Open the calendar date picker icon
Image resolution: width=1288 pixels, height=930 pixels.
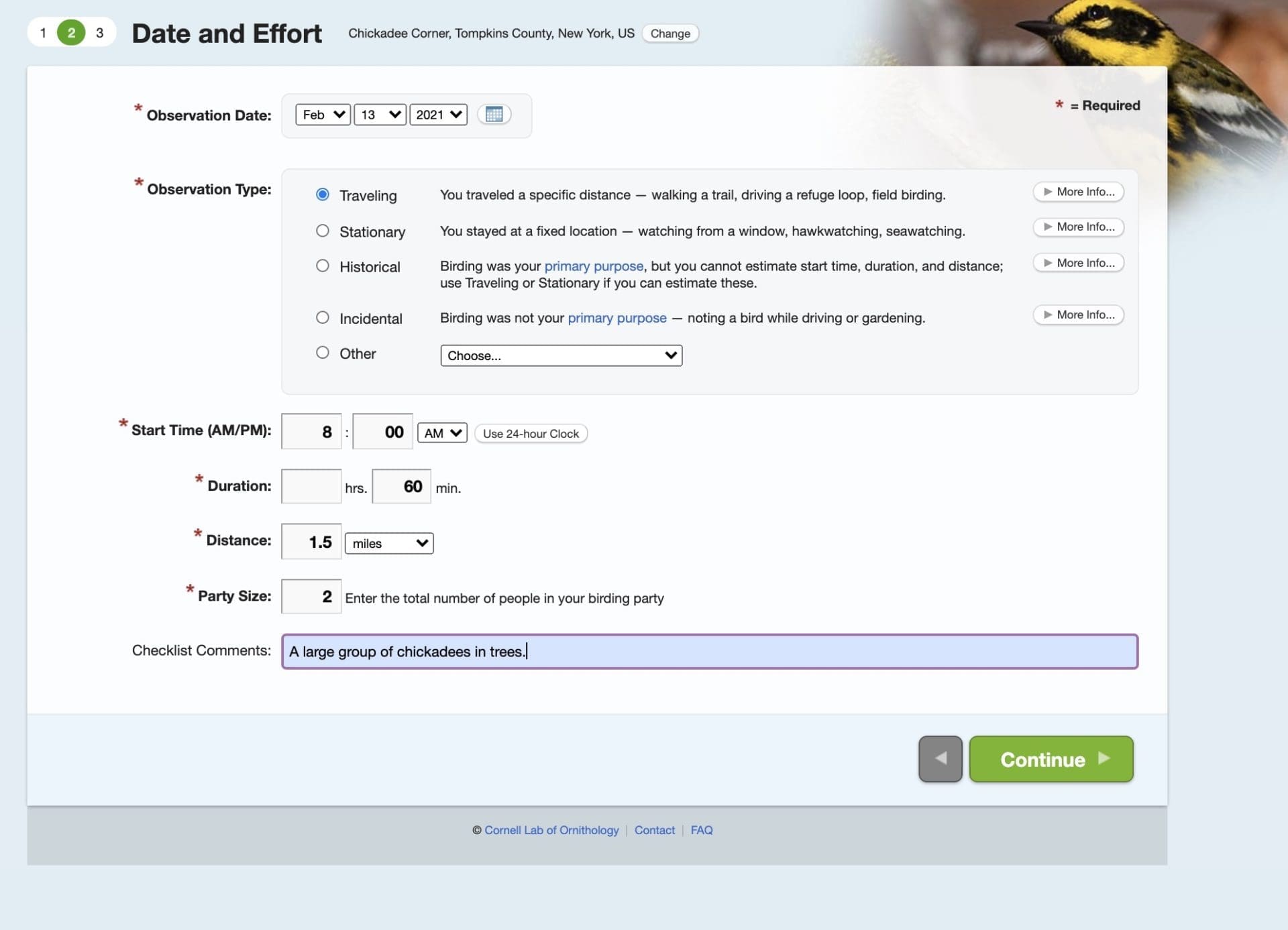(494, 115)
